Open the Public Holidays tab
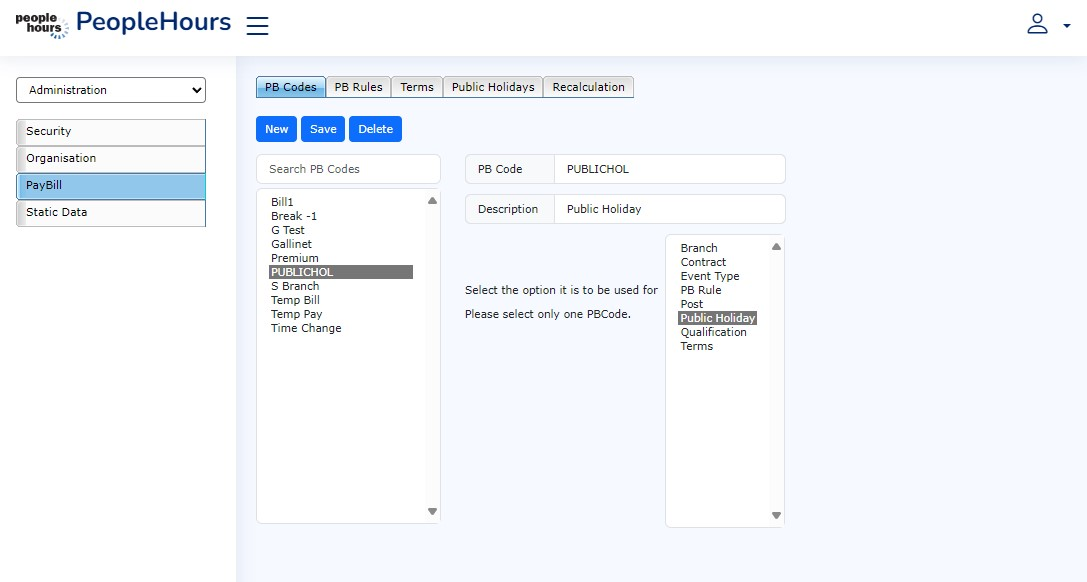 point(493,87)
